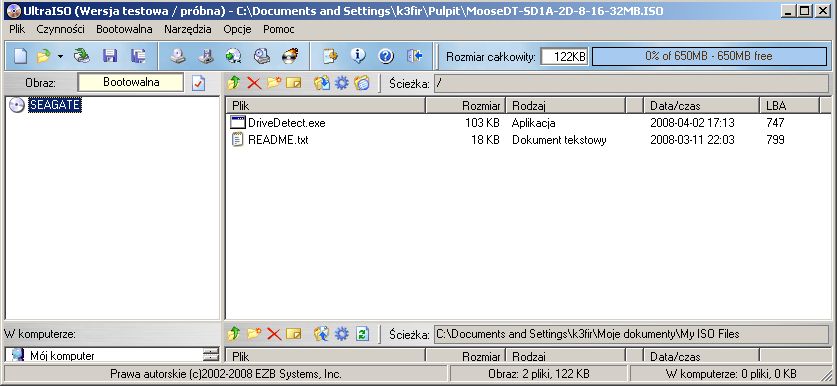837x386 pixels.
Task: Click the 650MB capacity progress bar
Action: (709, 56)
